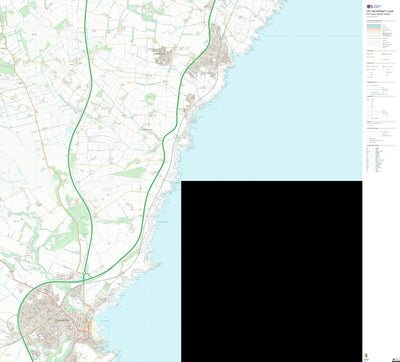Screen dimensions: 400x362
Task: Click the small inland village west of the coastal town
Action: (163, 56)
